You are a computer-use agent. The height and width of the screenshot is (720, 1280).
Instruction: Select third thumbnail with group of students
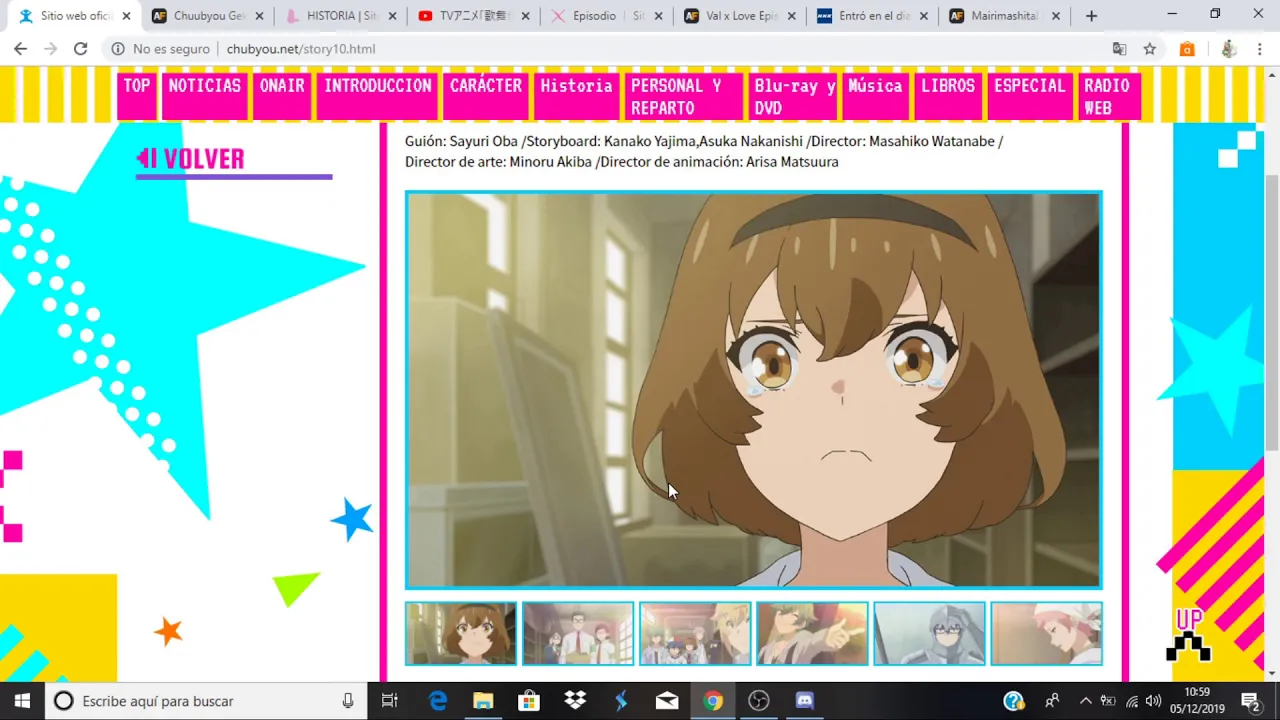(695, 633)
